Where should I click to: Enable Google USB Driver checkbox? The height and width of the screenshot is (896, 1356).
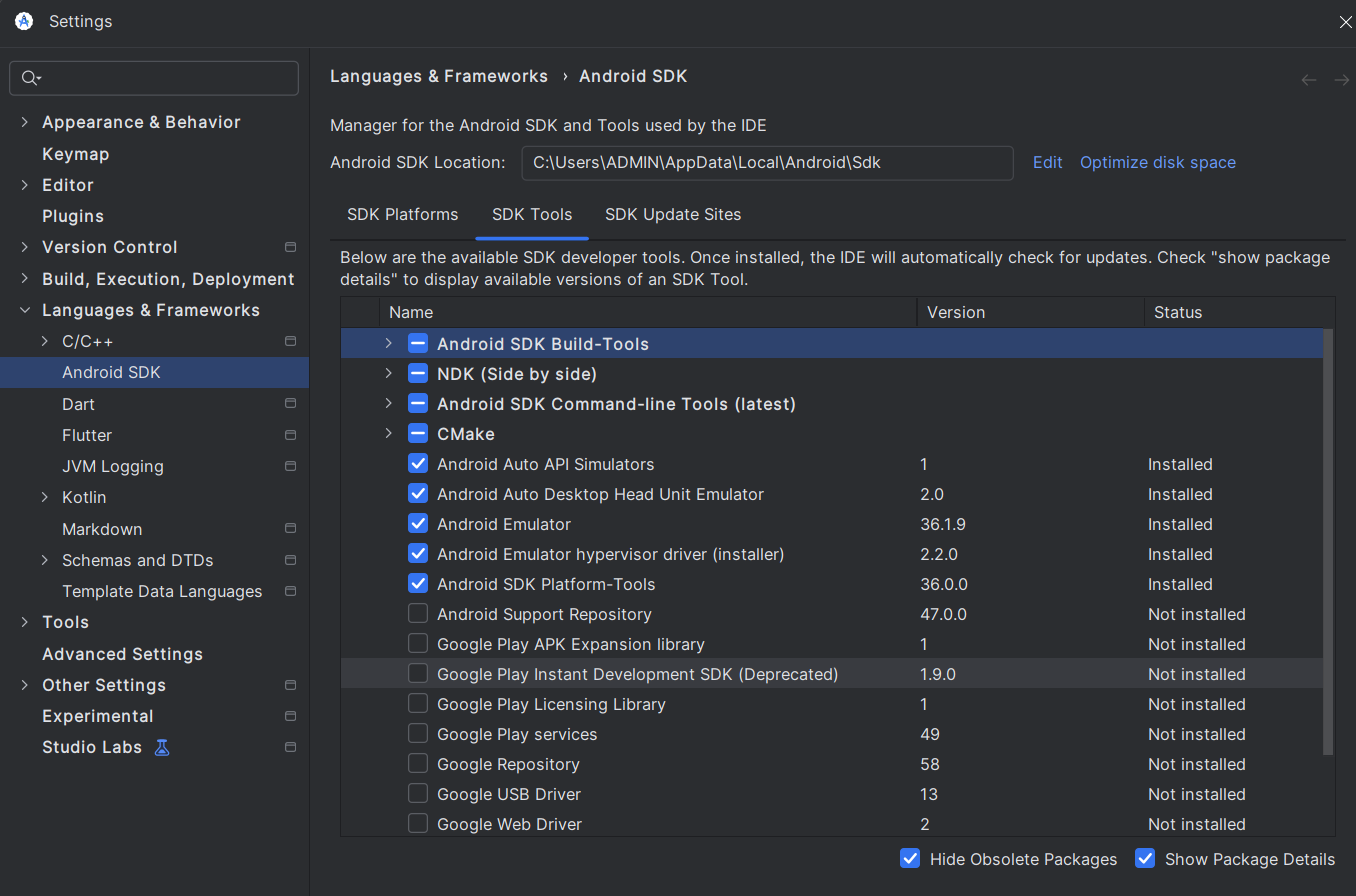coord(418,794)
